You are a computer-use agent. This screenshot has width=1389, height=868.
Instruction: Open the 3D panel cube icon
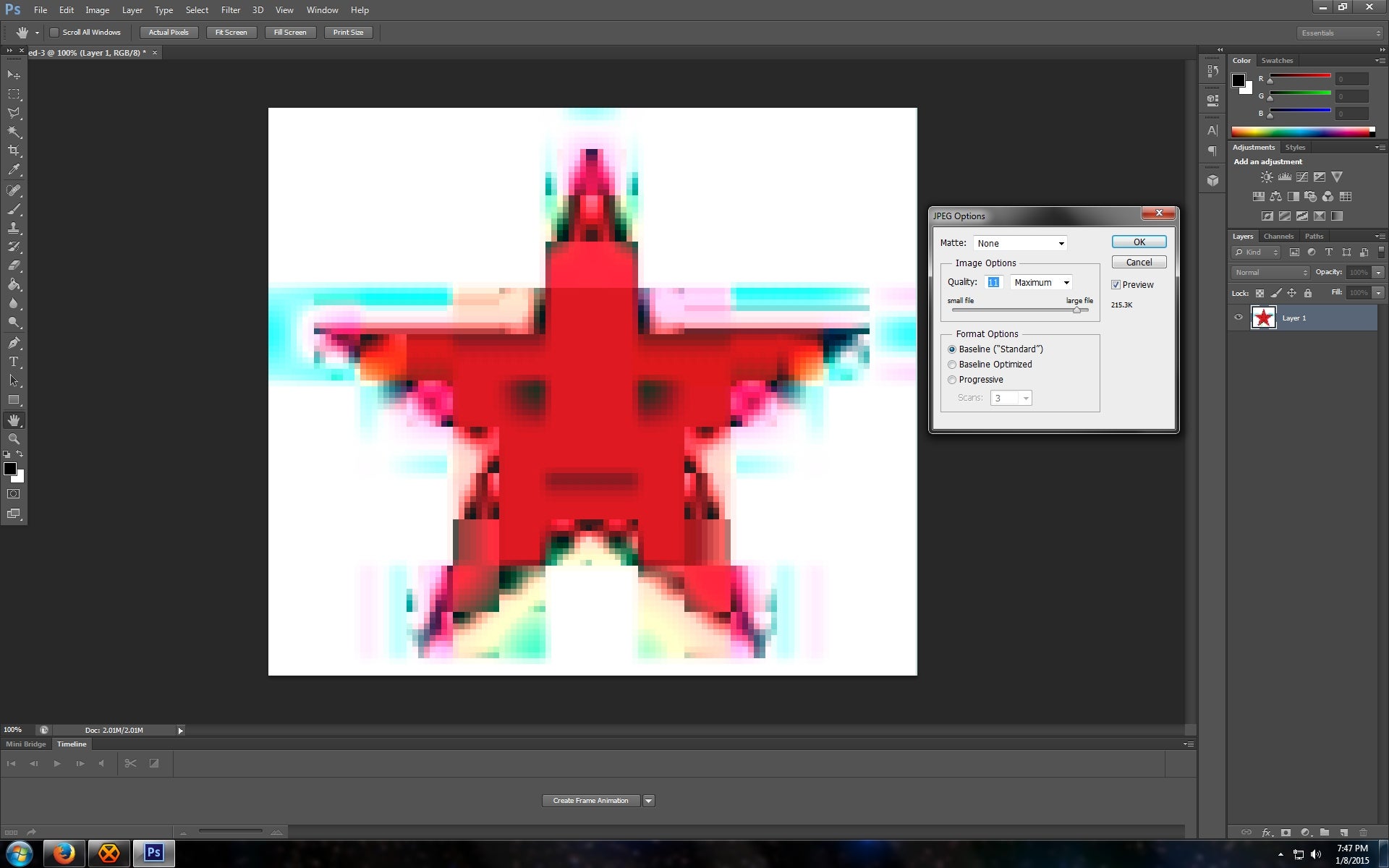(x=1213, y=181)
